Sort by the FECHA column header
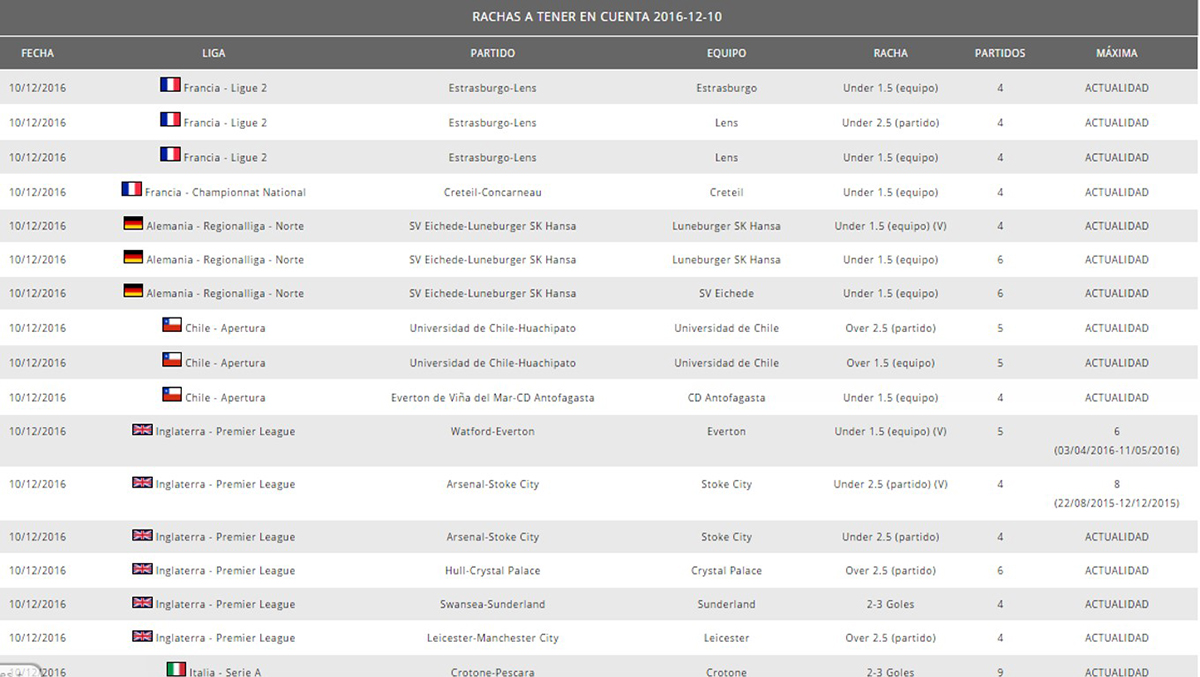The width and height of the screenshot is (1200, 677). pyautogui.click(x=38, y=53)
